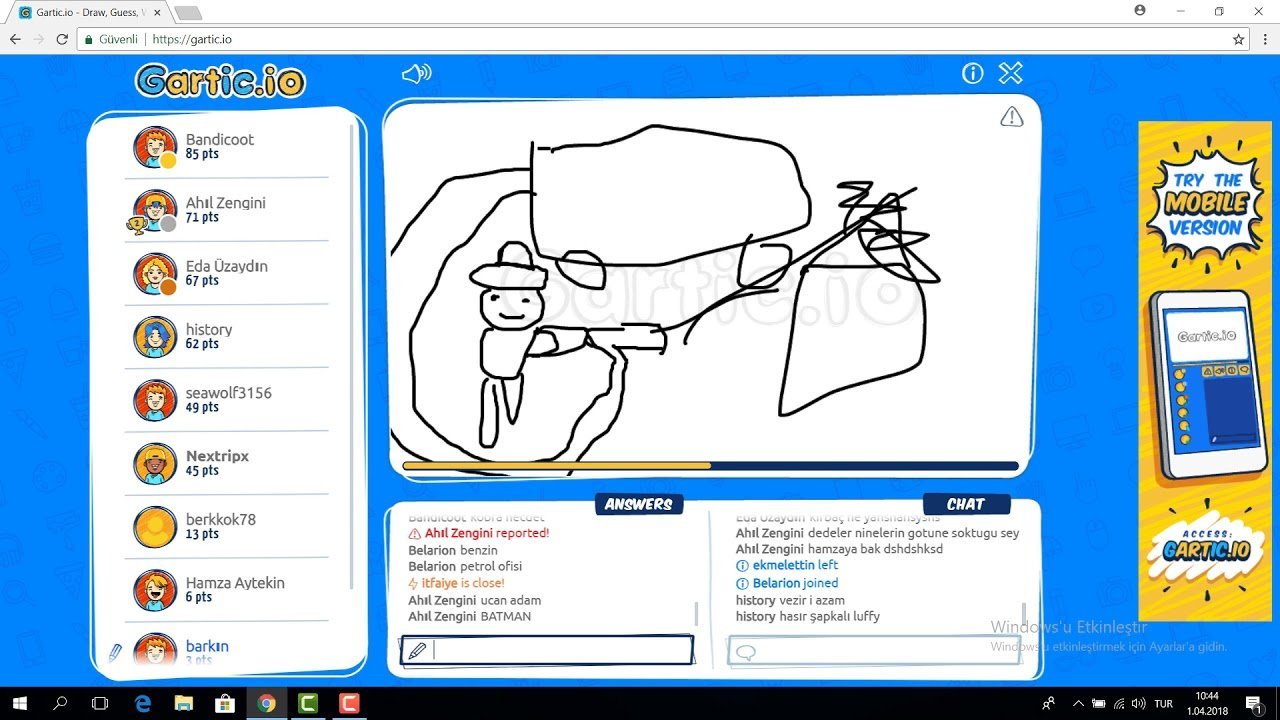Screen dimensions: 1280x720
Task: Click Hamza Aytekin's avatar
Action: point(155,590)
